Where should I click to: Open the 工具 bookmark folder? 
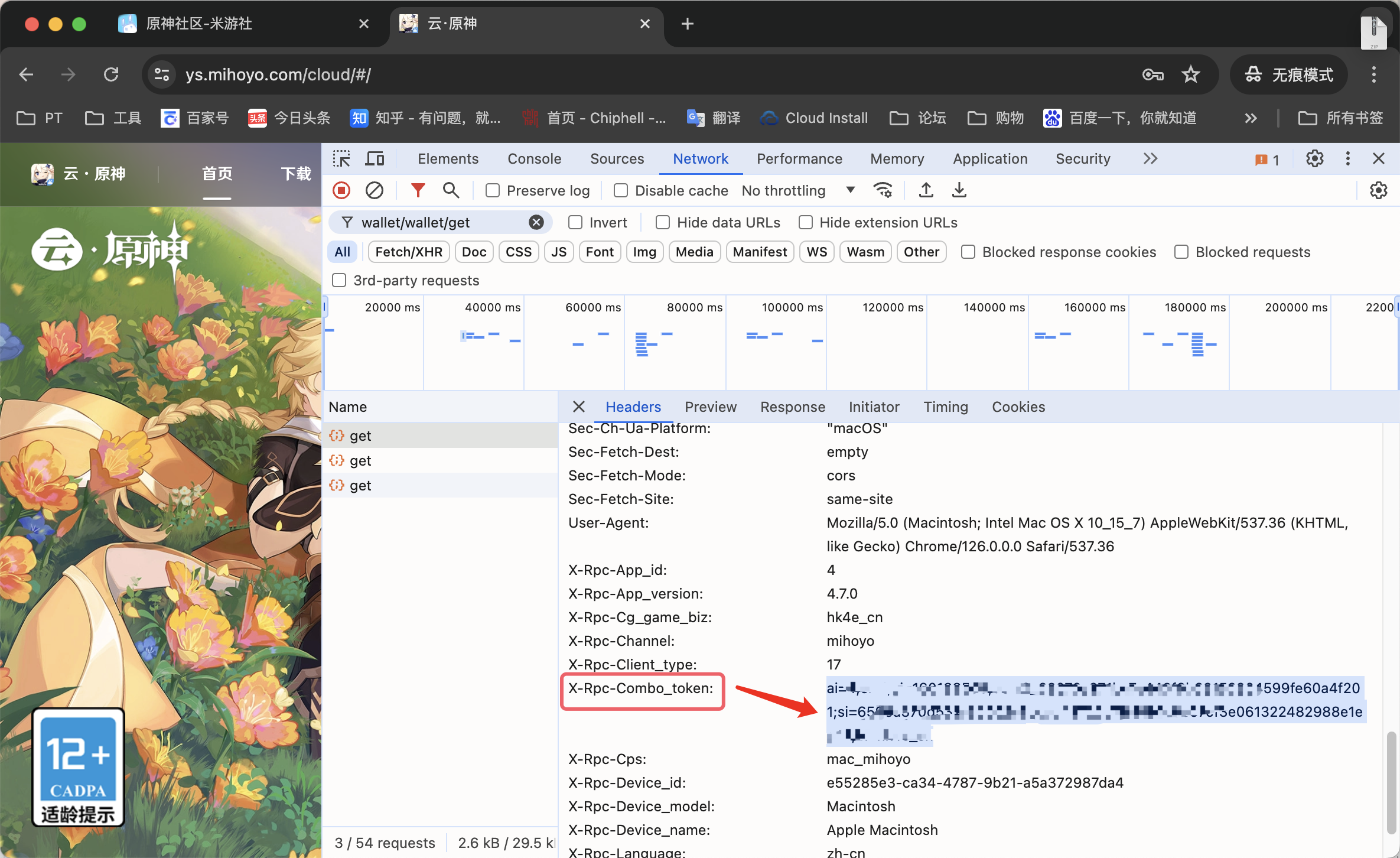(113, 118)
